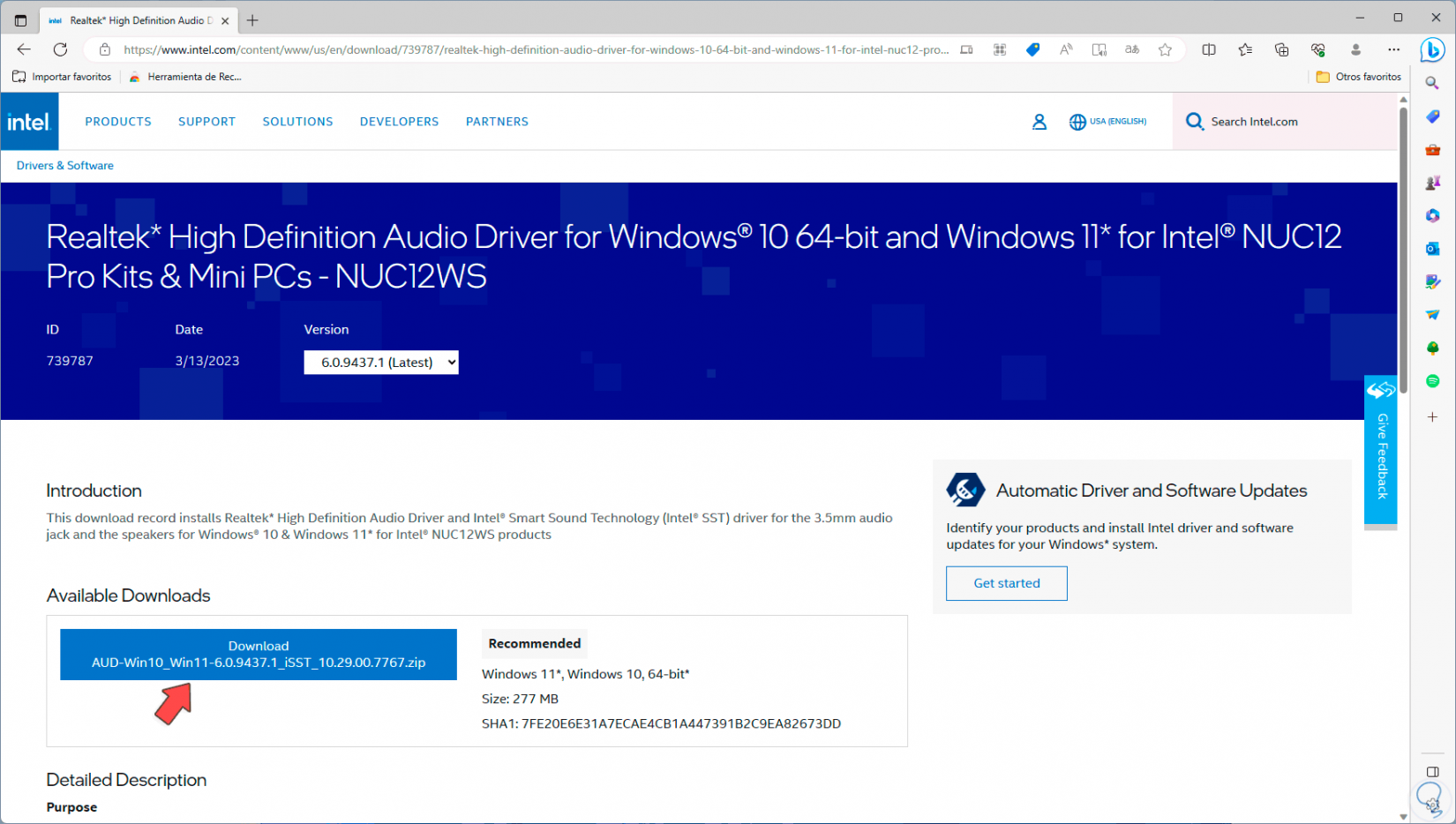Open a new browser tab
Screen dimensions: 1456x824
click(252, 19)
